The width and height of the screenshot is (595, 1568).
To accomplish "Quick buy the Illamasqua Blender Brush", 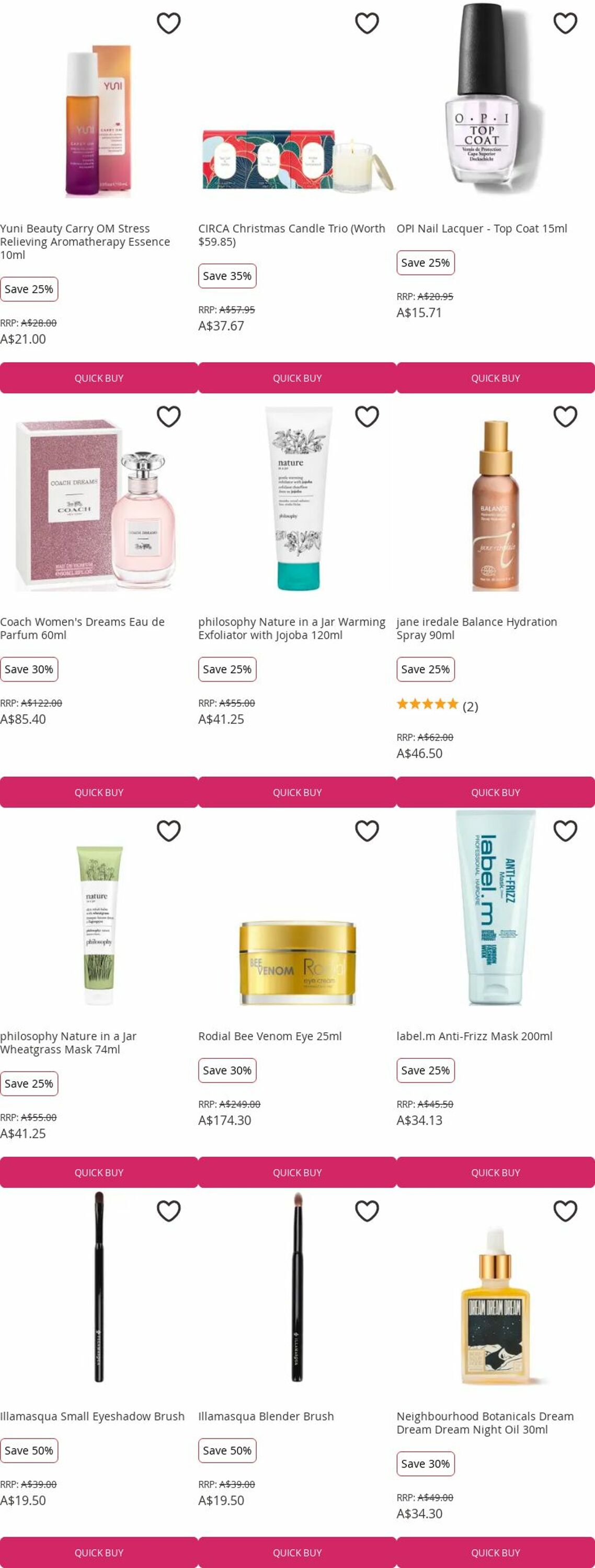I will (x=297, y=1553).
